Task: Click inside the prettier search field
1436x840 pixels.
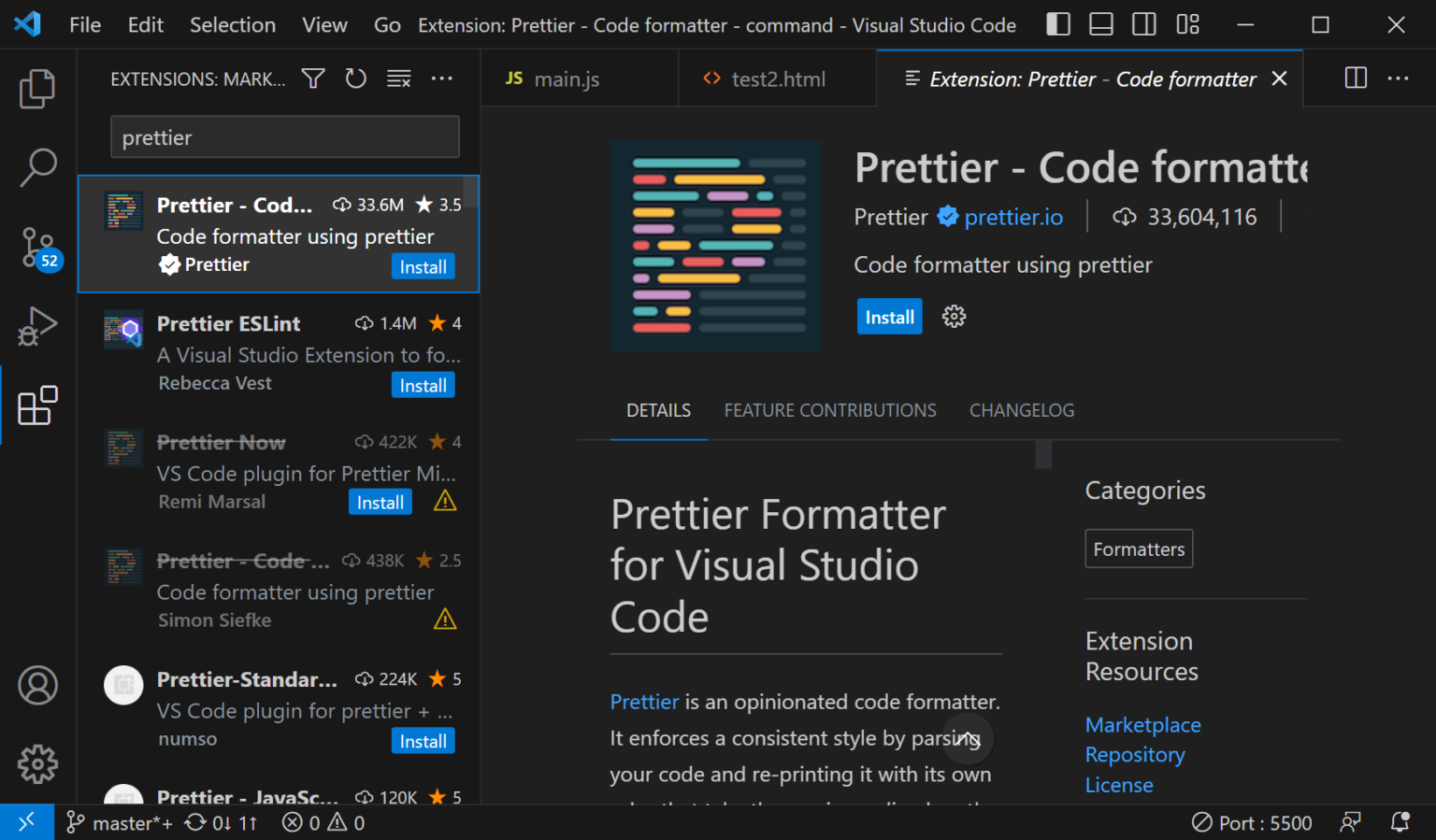Action: 284,136
